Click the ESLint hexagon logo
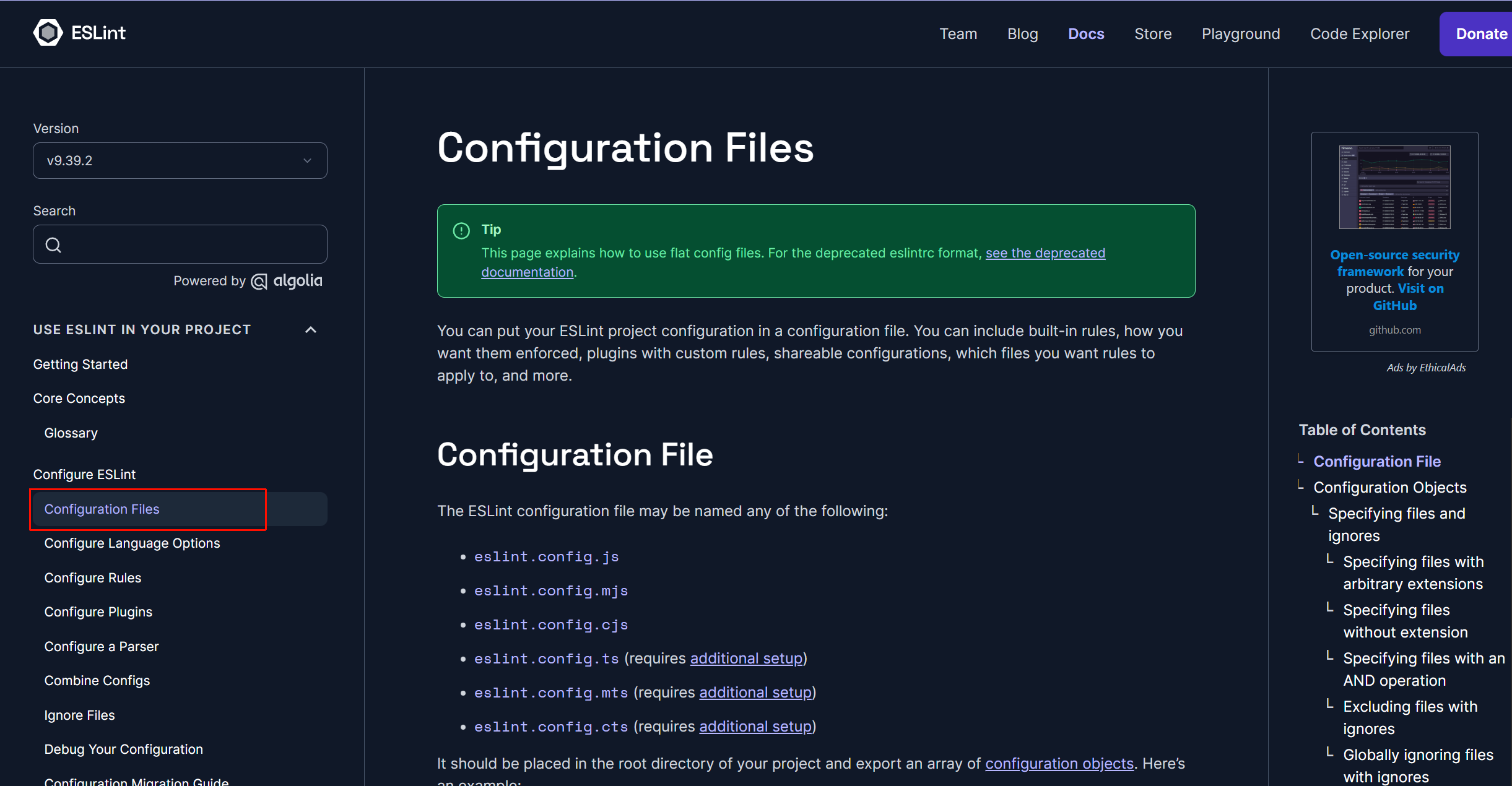 (x=48, y=33)
